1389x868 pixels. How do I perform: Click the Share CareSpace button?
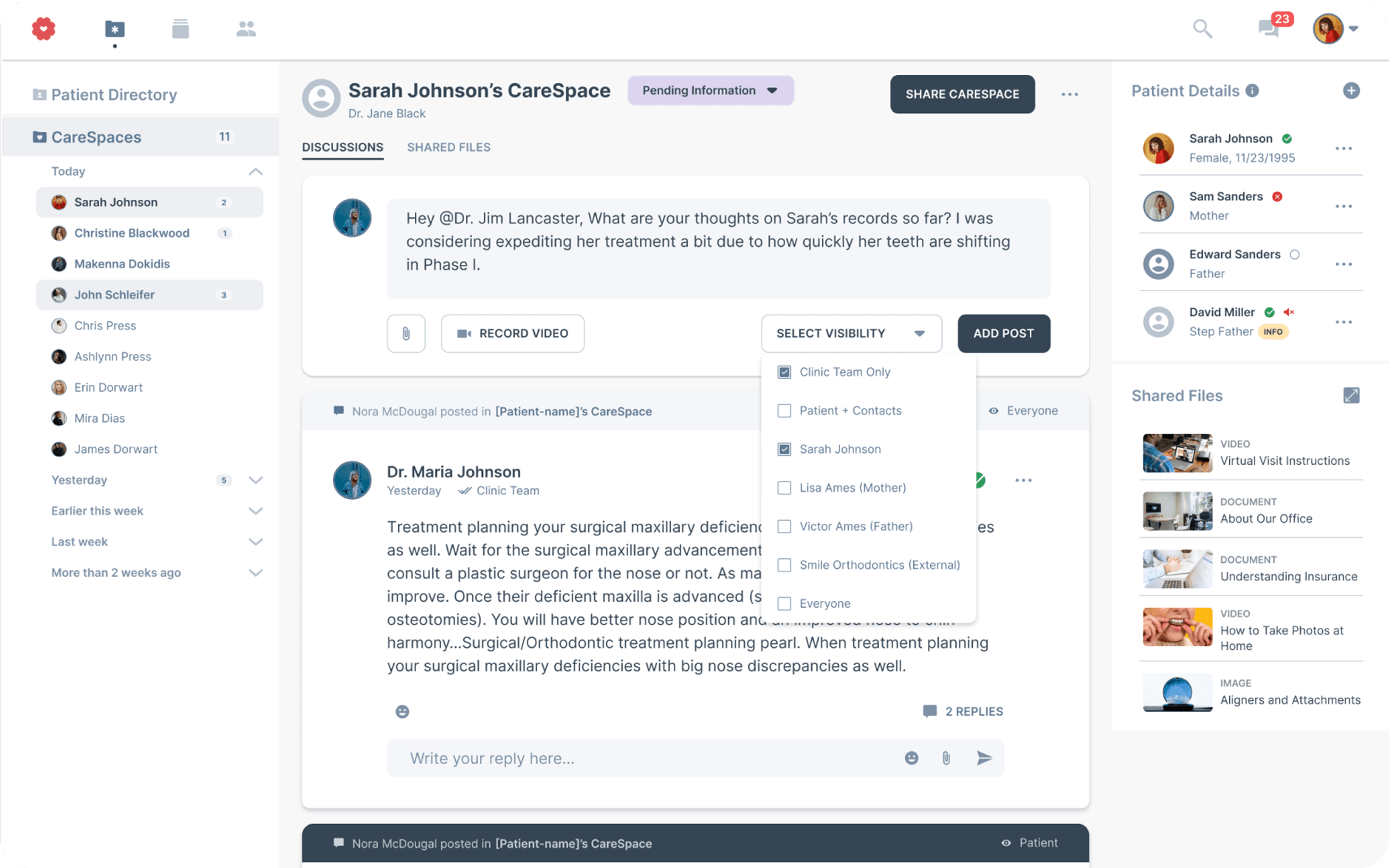(962, 94)
